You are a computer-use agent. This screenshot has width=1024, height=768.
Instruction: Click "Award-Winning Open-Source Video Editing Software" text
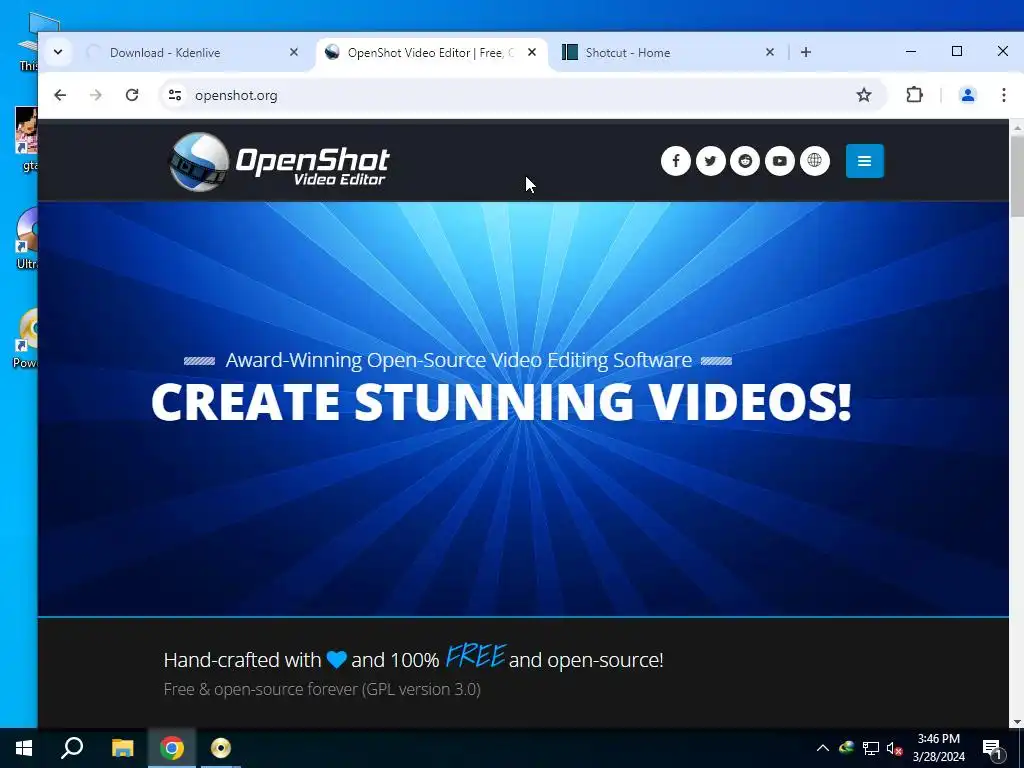click(458, 360)
